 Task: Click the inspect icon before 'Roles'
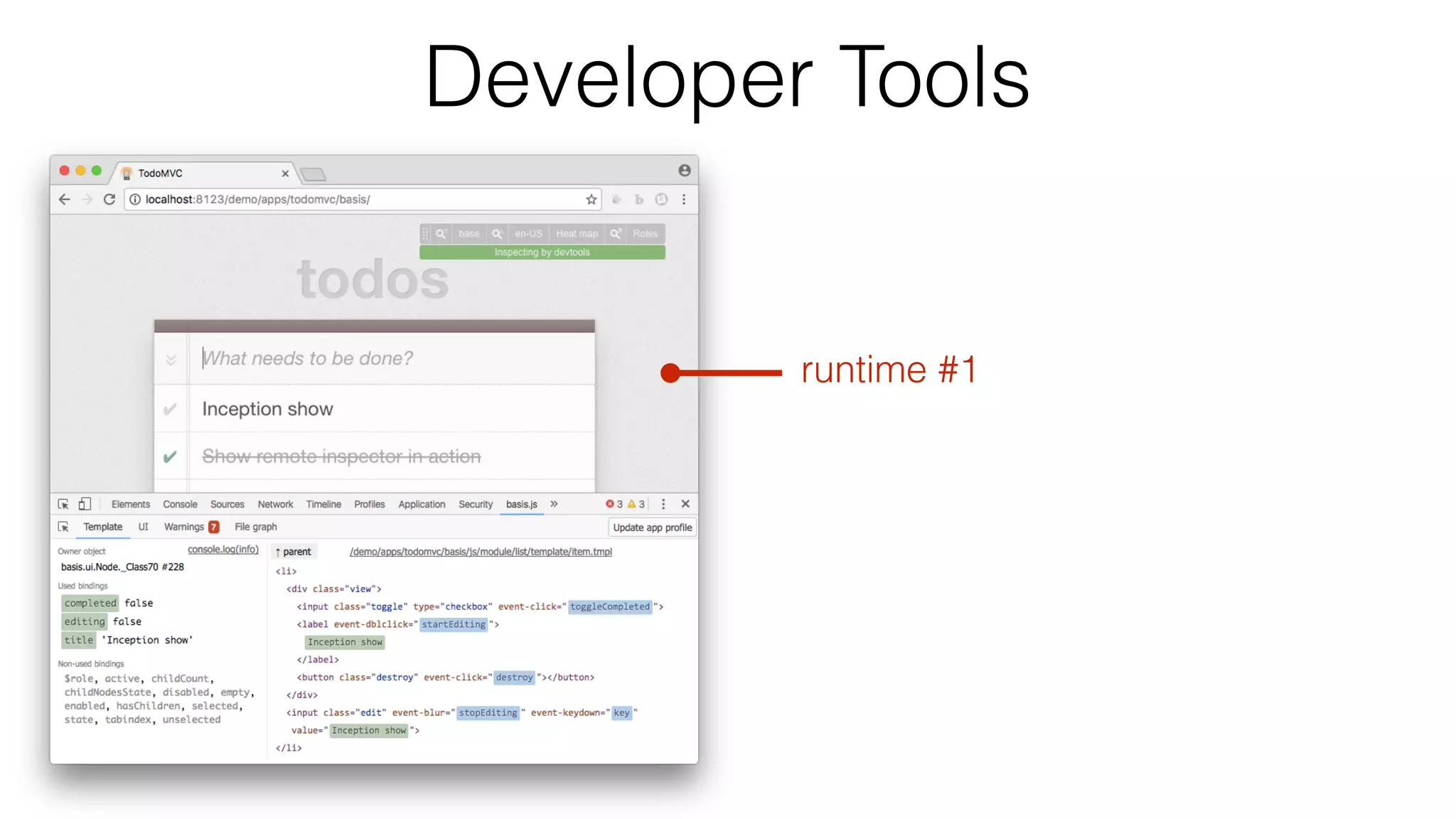tap(616, 234)
